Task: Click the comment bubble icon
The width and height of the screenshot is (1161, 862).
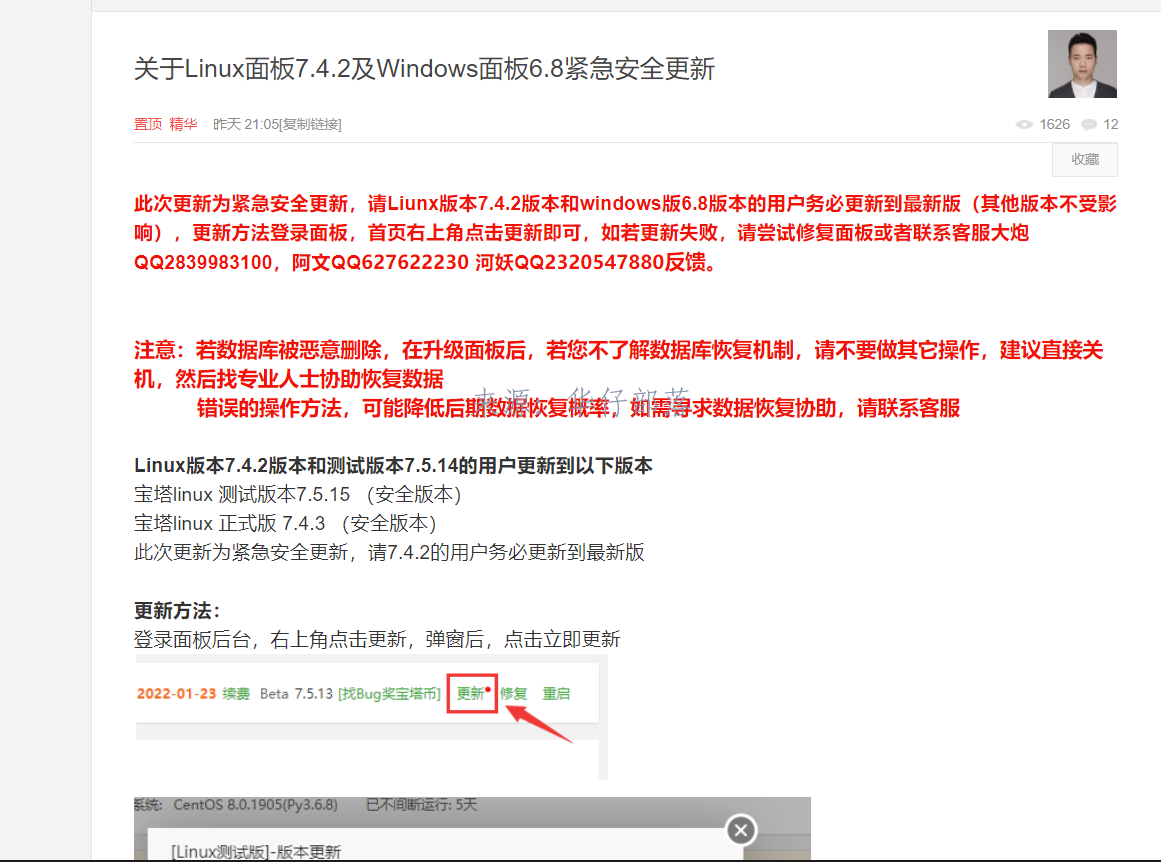Action: coord(1089,124)
